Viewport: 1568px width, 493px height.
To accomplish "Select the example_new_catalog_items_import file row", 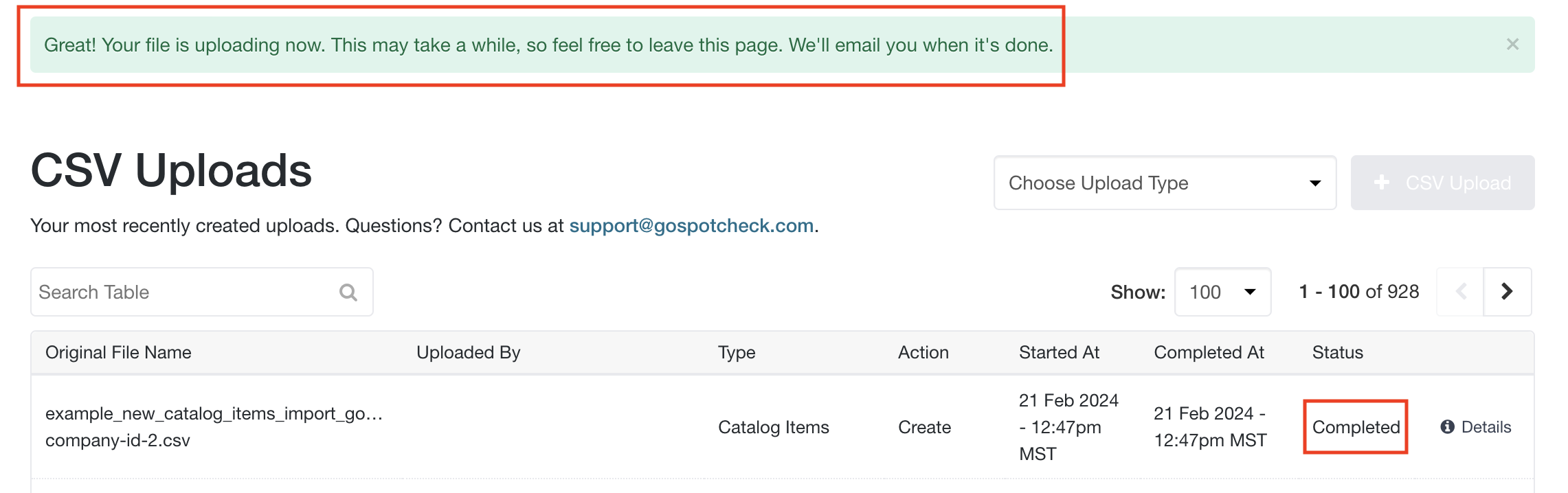I will coord(782,427).
